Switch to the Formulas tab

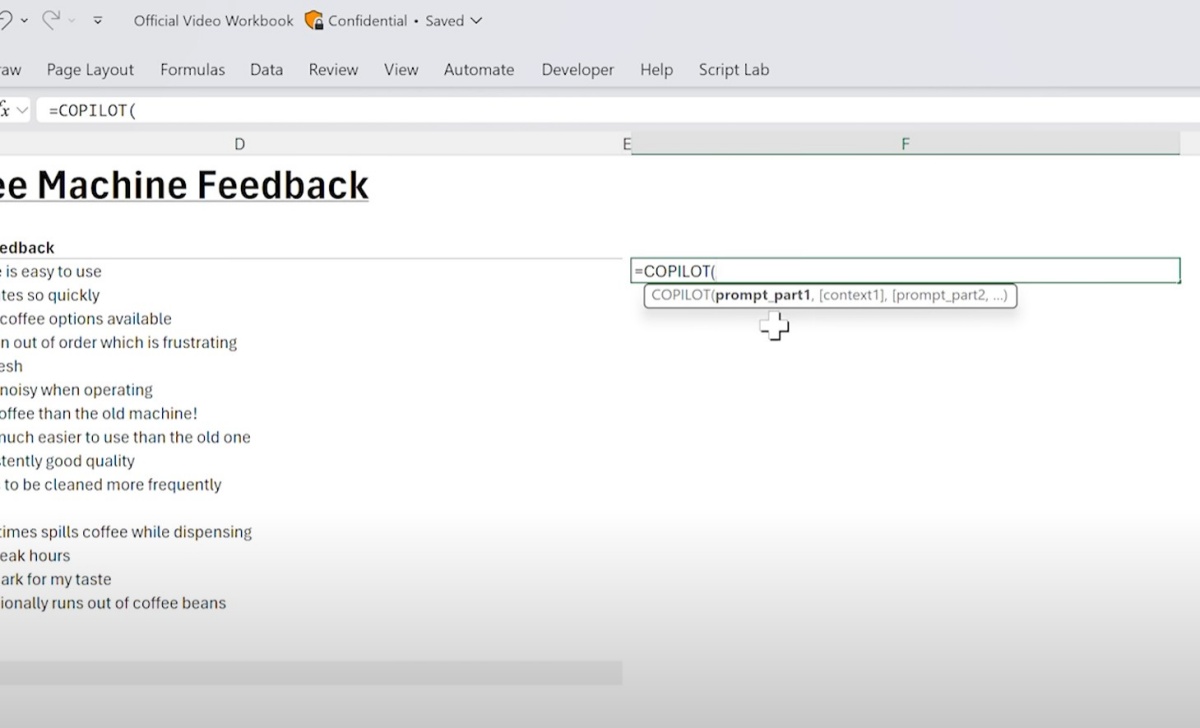pos(192,70)
